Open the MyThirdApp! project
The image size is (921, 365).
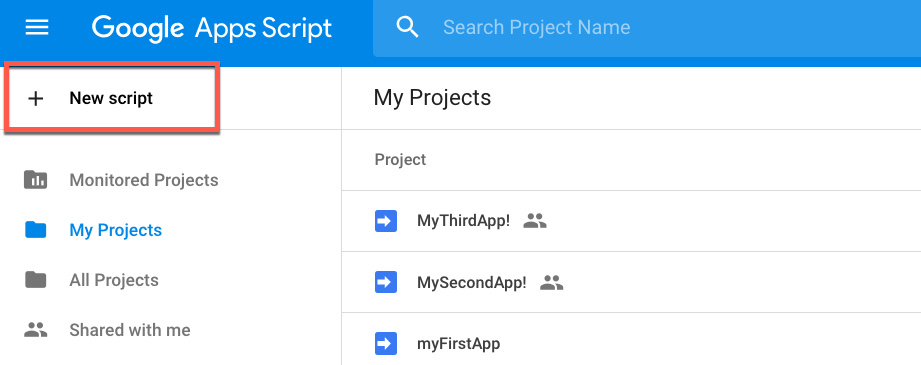[463, 221]
